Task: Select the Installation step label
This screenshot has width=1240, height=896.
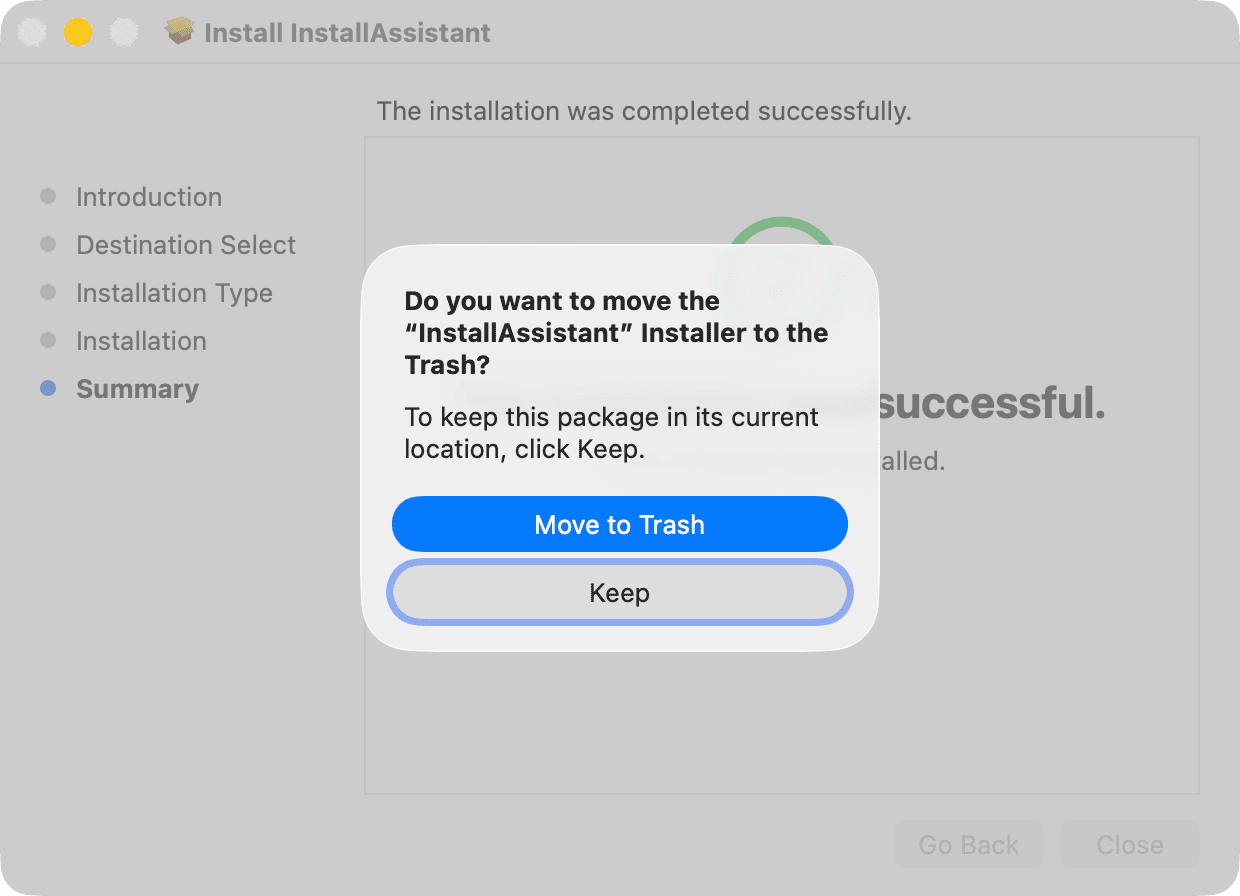Action: [x=141, y=341]
